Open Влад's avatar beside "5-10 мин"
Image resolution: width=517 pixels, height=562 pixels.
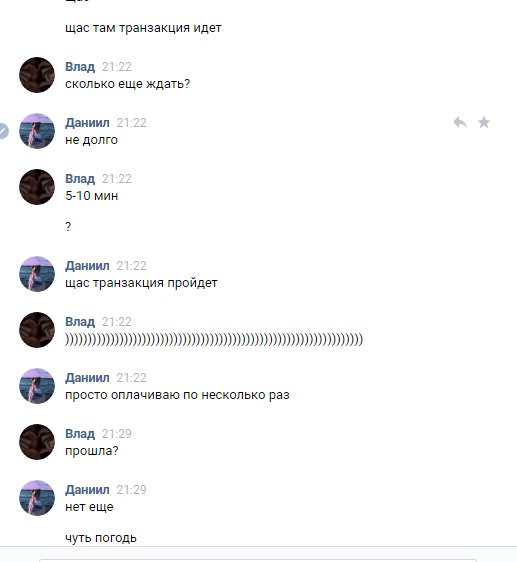pos(37,187)
